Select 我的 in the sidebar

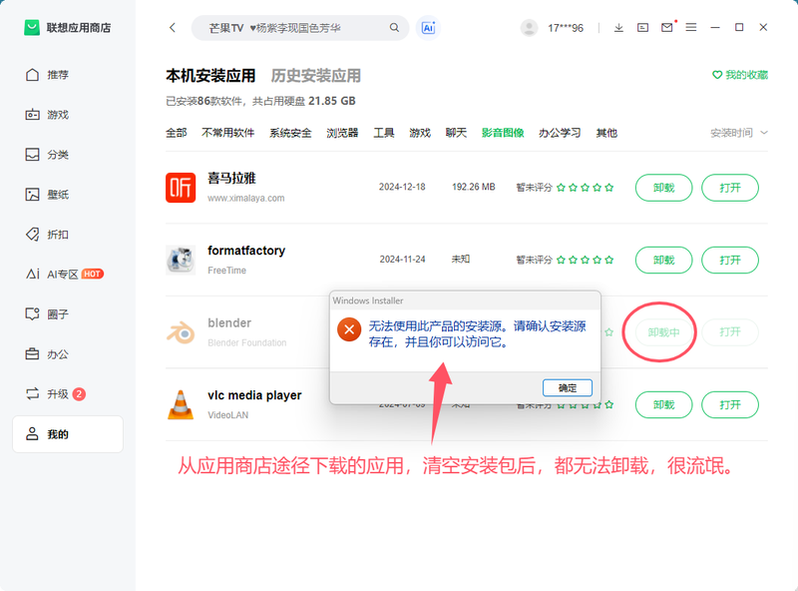coord(68,434)
